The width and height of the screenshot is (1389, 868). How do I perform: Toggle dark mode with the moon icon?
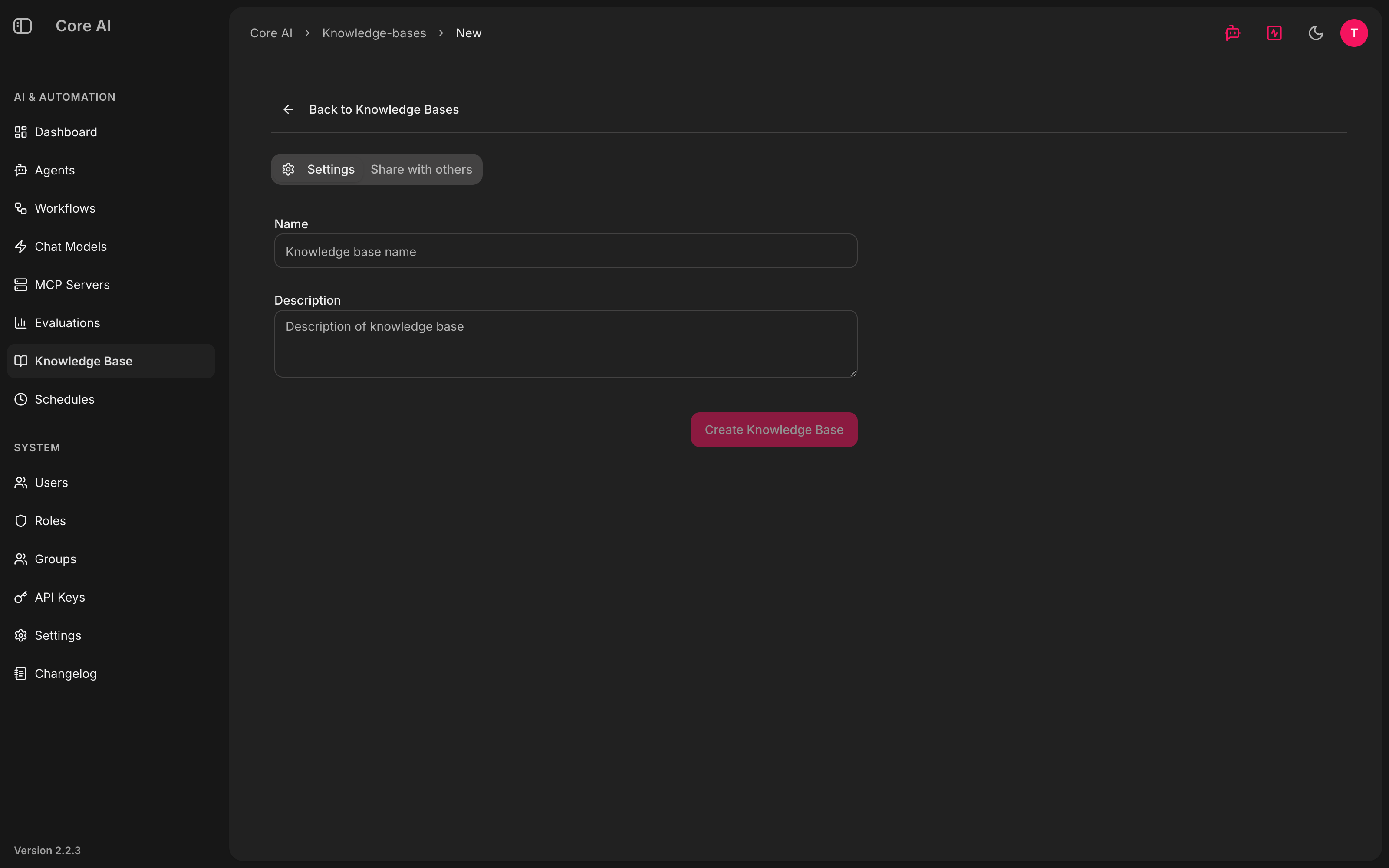1316,33
